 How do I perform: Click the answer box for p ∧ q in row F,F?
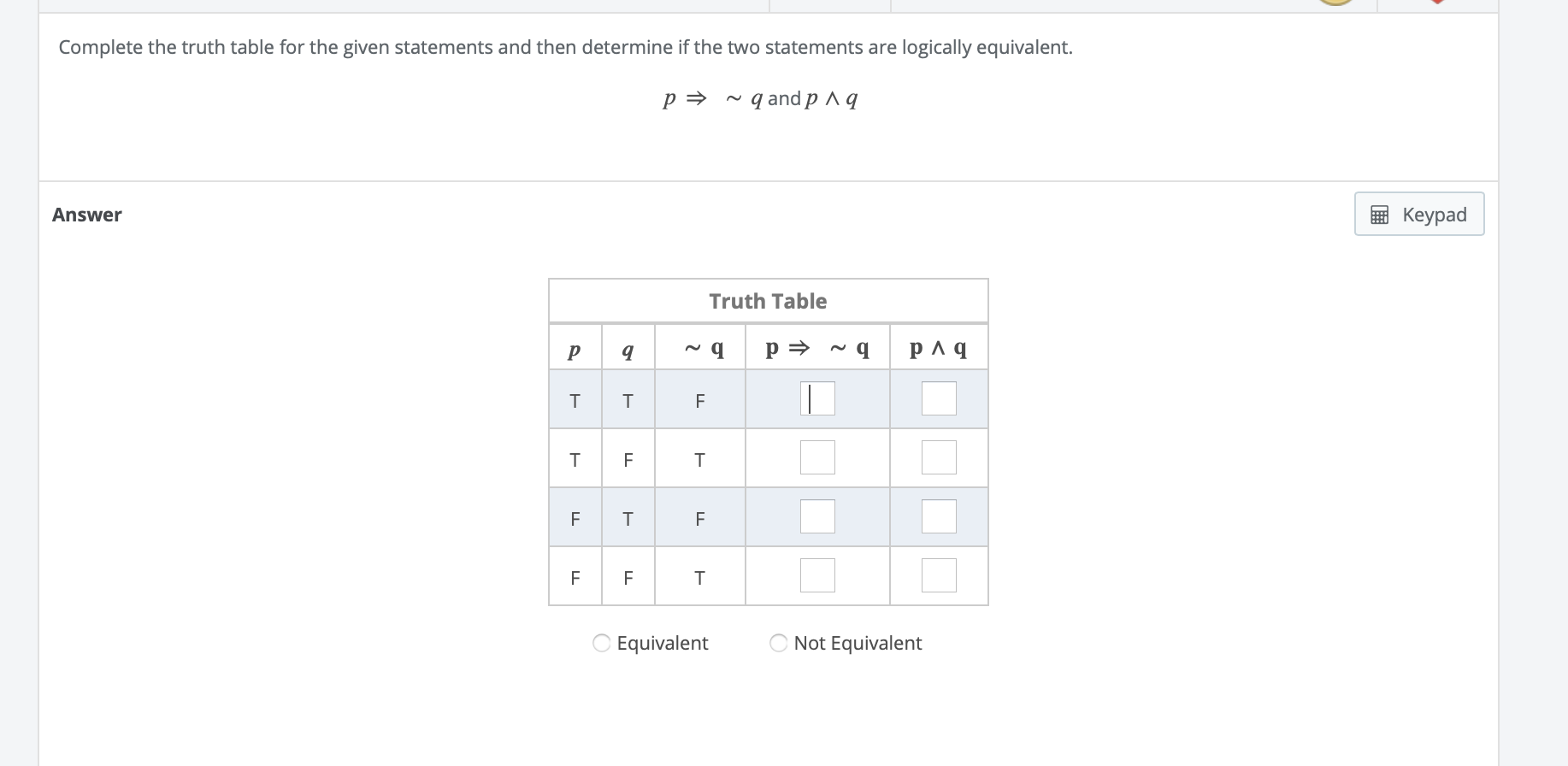(x=938, y=575)
